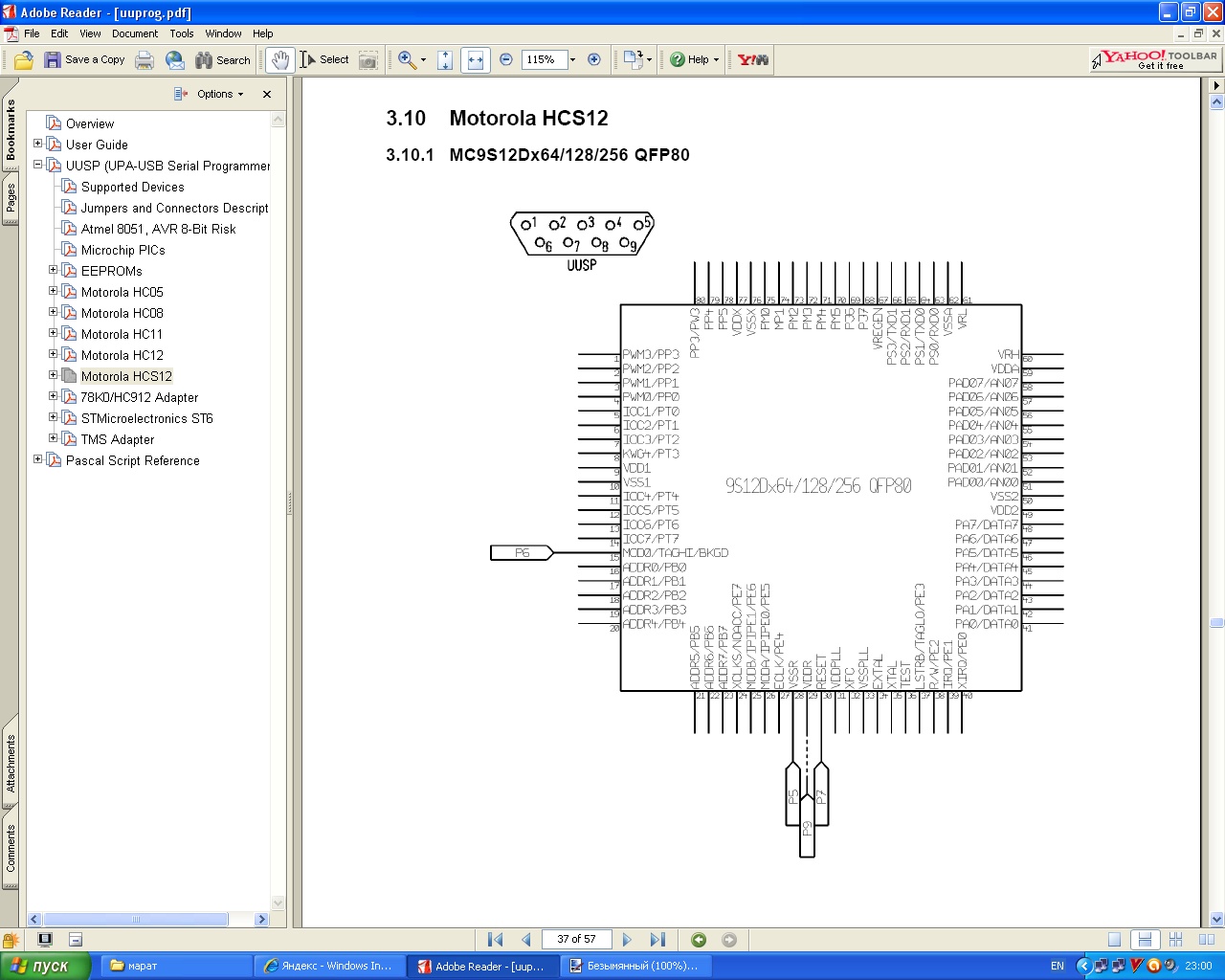Viewport: 1225px width, 980px height.
Task: Open the zoom percentage dropdown
Action: [x=573, y=60]
